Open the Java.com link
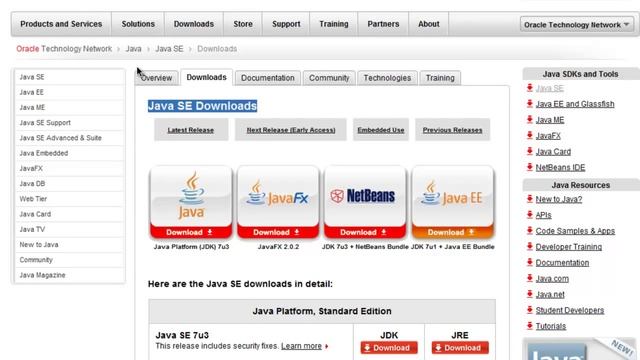Screen dimensions: 640x360 [552, 279]
